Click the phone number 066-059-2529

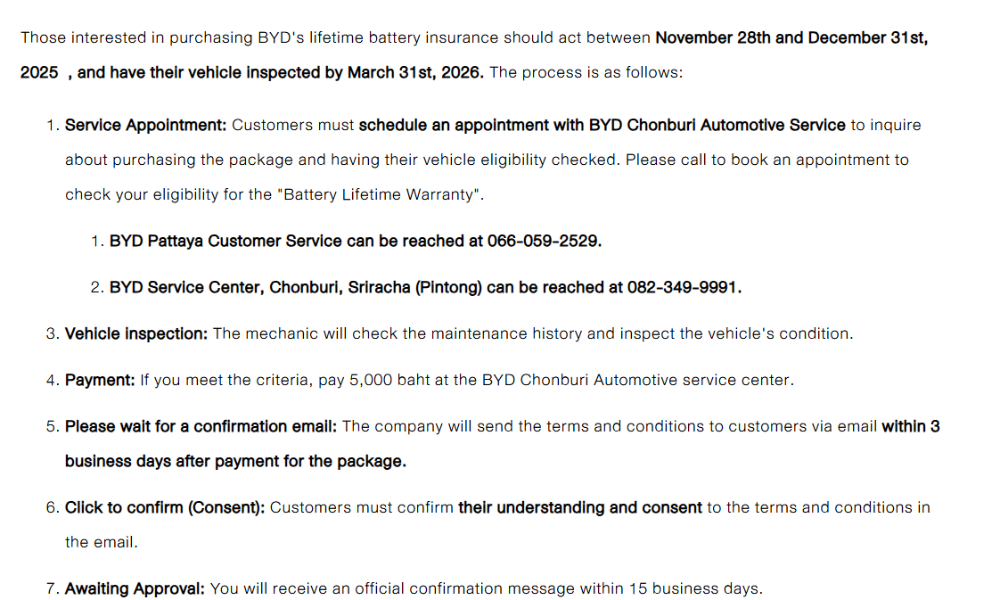click(544, 241)
